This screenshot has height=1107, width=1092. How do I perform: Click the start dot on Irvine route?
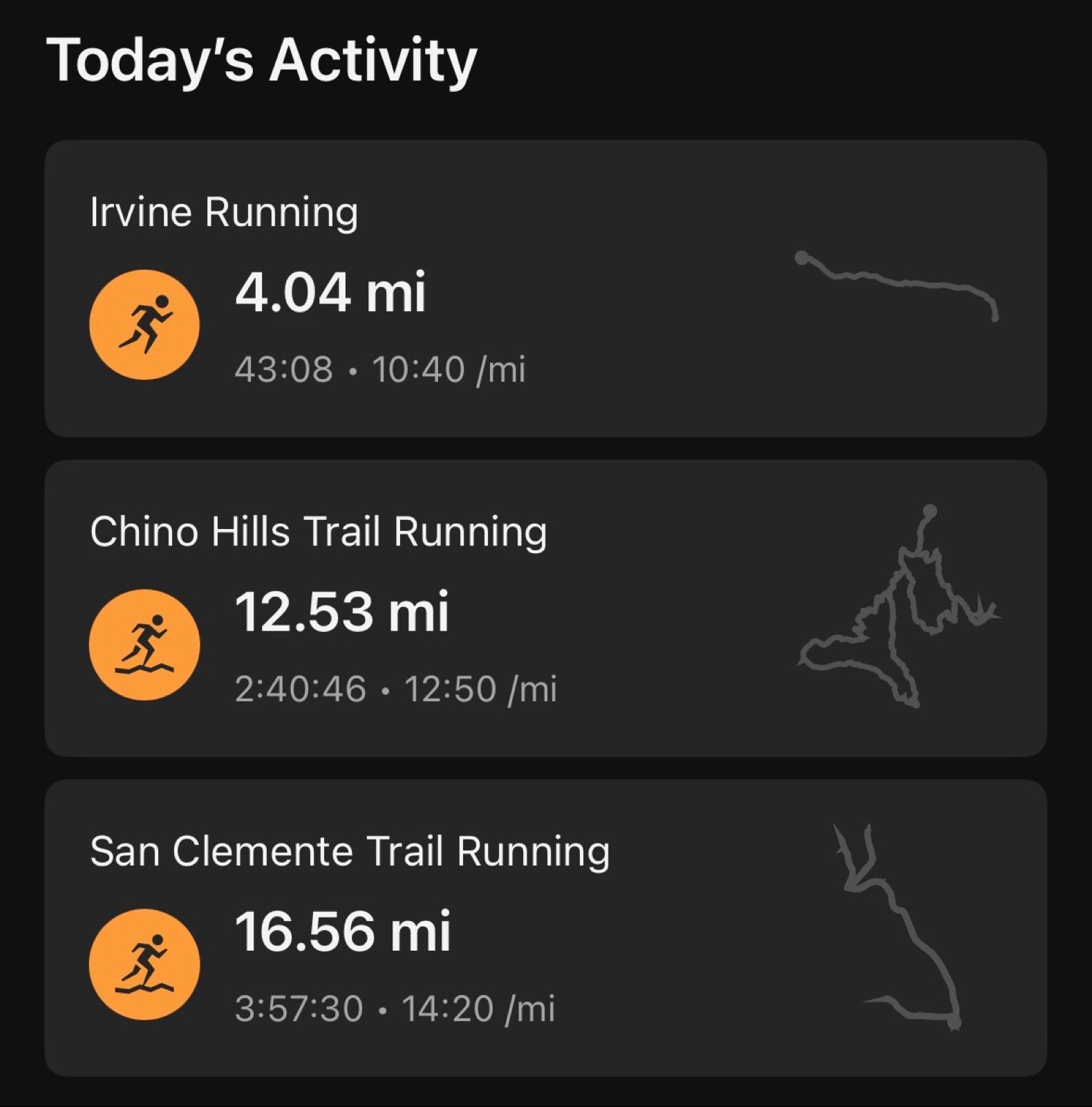tap(802, 258)
